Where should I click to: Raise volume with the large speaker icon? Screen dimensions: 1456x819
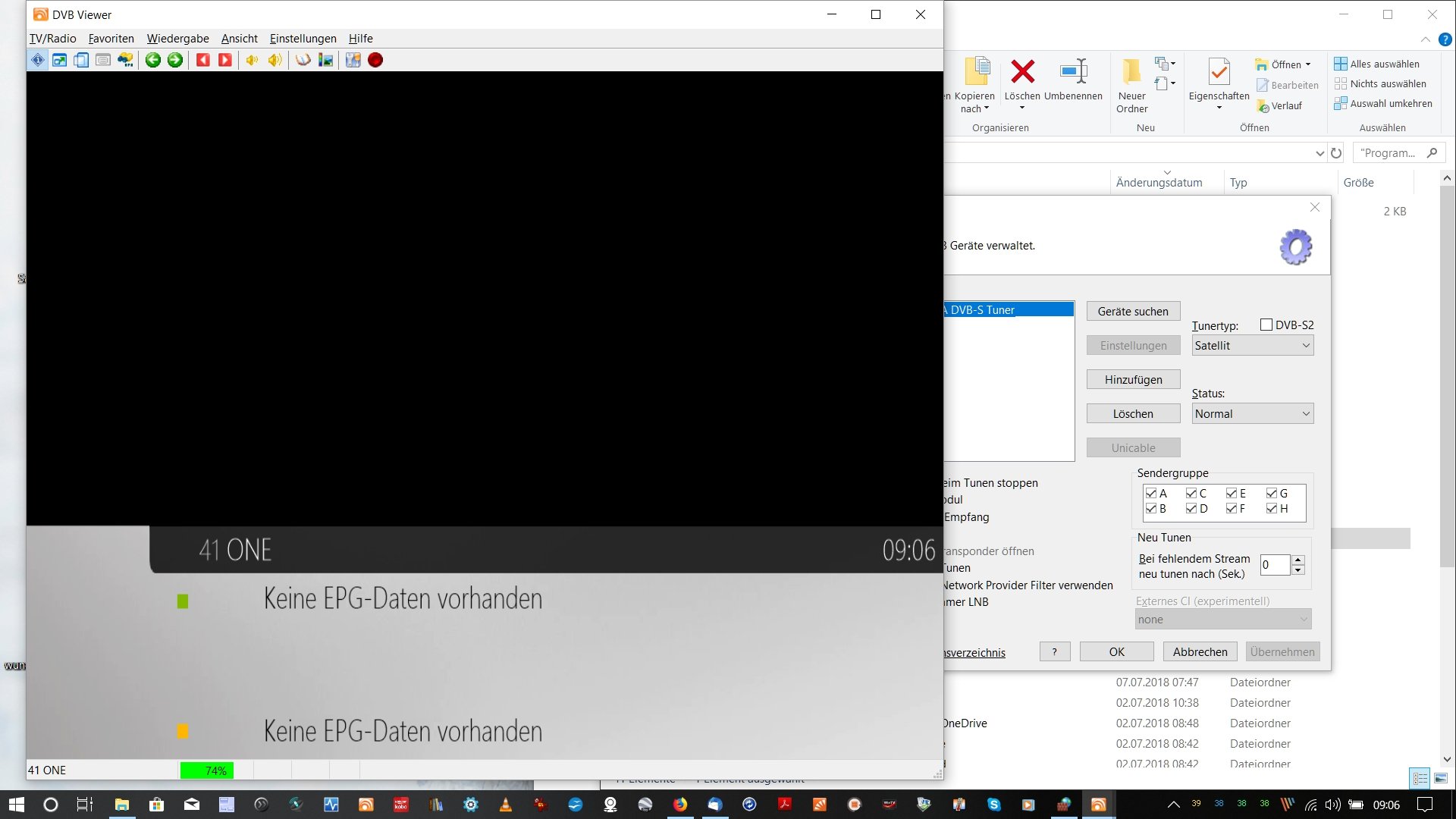click(275, 60)
